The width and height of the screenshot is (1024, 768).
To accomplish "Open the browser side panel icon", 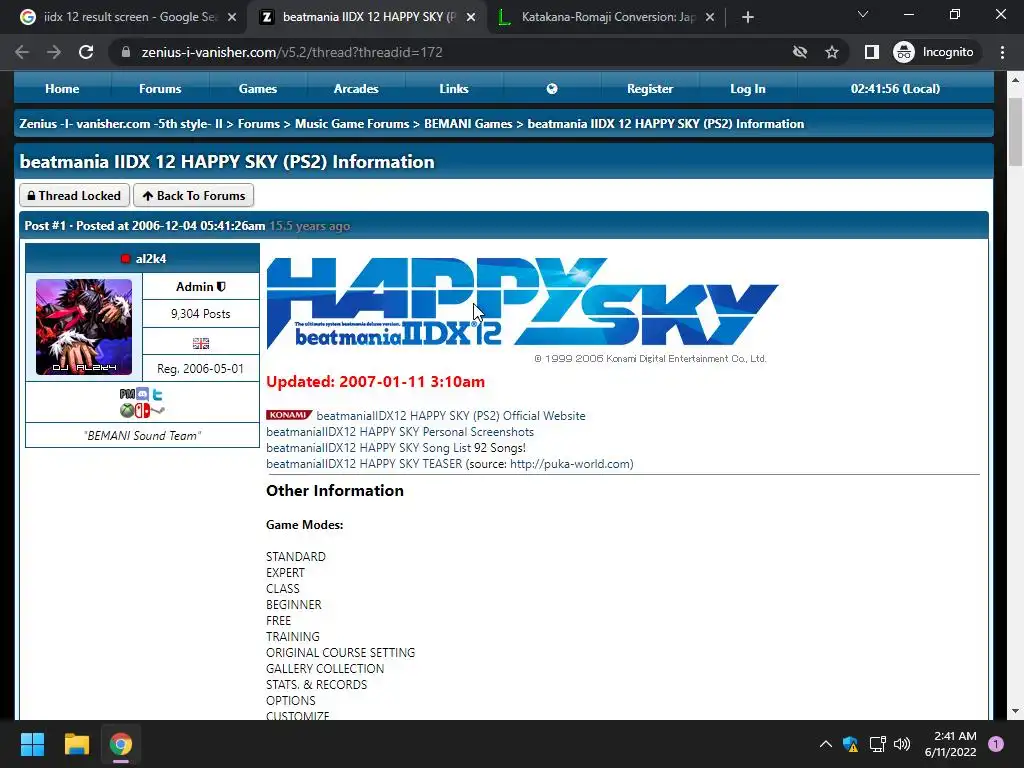I will [871, 52].
